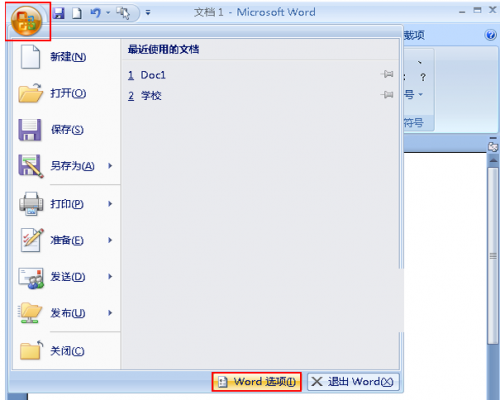Expand the 准备 submenu arrow
Image resolution: width=500 pixels, height=400 pixels.
coord(110,240)
